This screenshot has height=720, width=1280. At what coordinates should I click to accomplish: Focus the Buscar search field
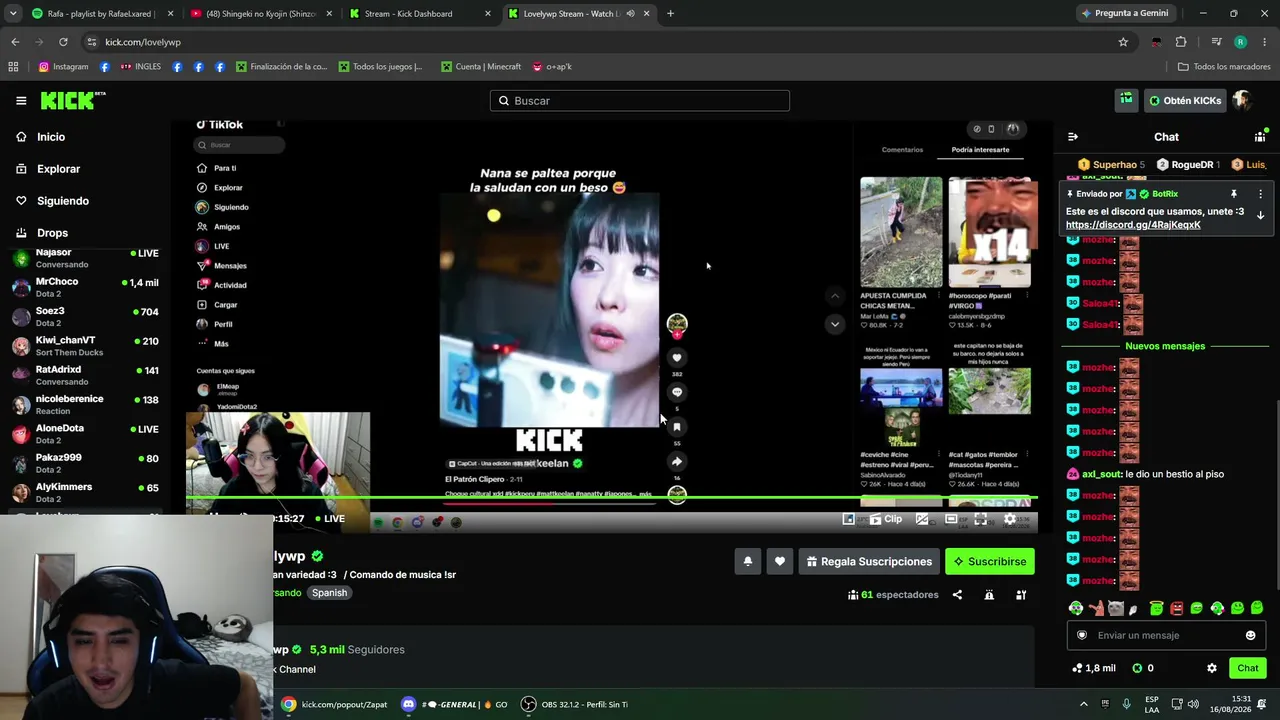(x=640, y=100)
